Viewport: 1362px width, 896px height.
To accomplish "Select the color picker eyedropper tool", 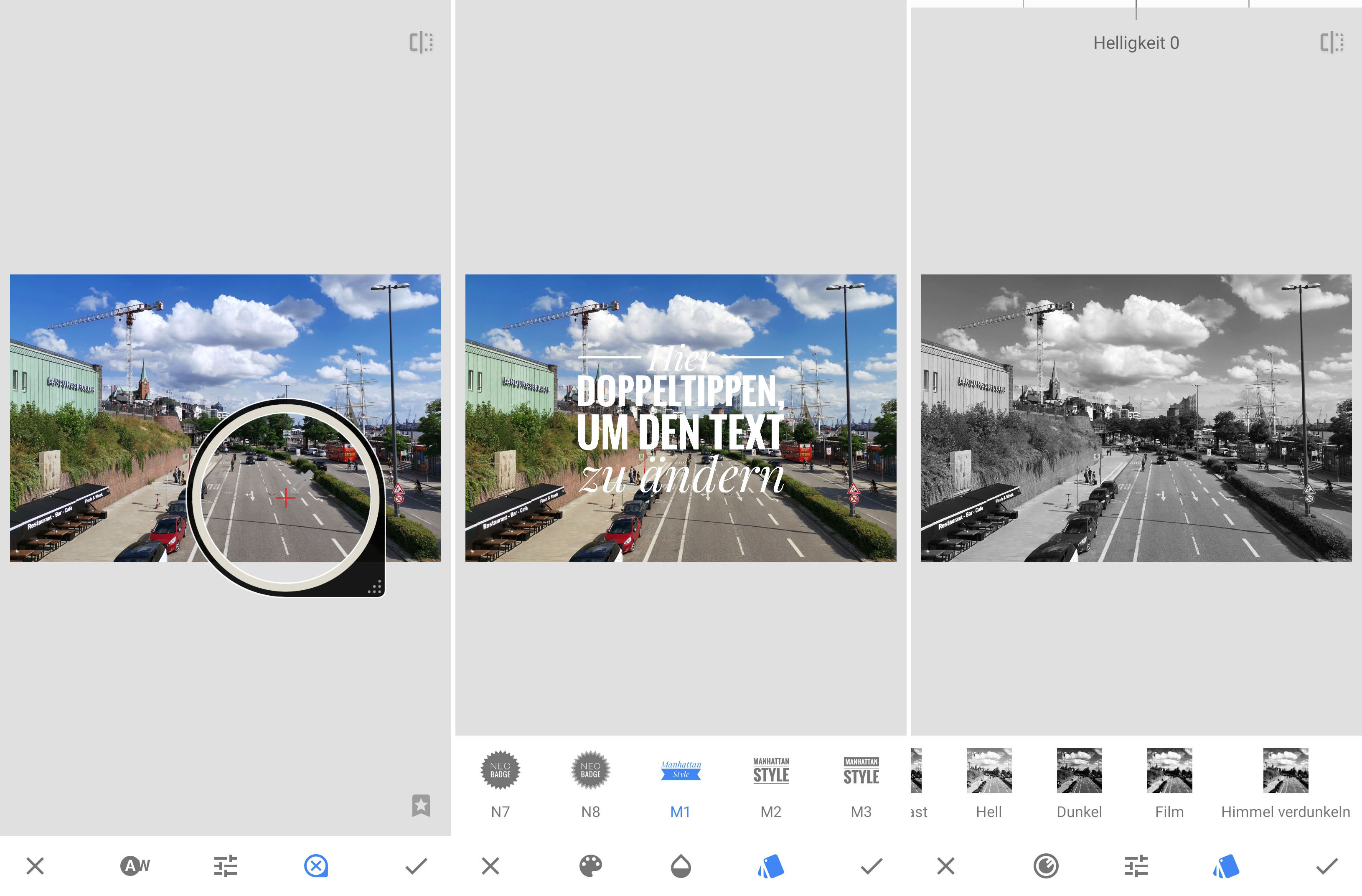I will click(316, 866).
